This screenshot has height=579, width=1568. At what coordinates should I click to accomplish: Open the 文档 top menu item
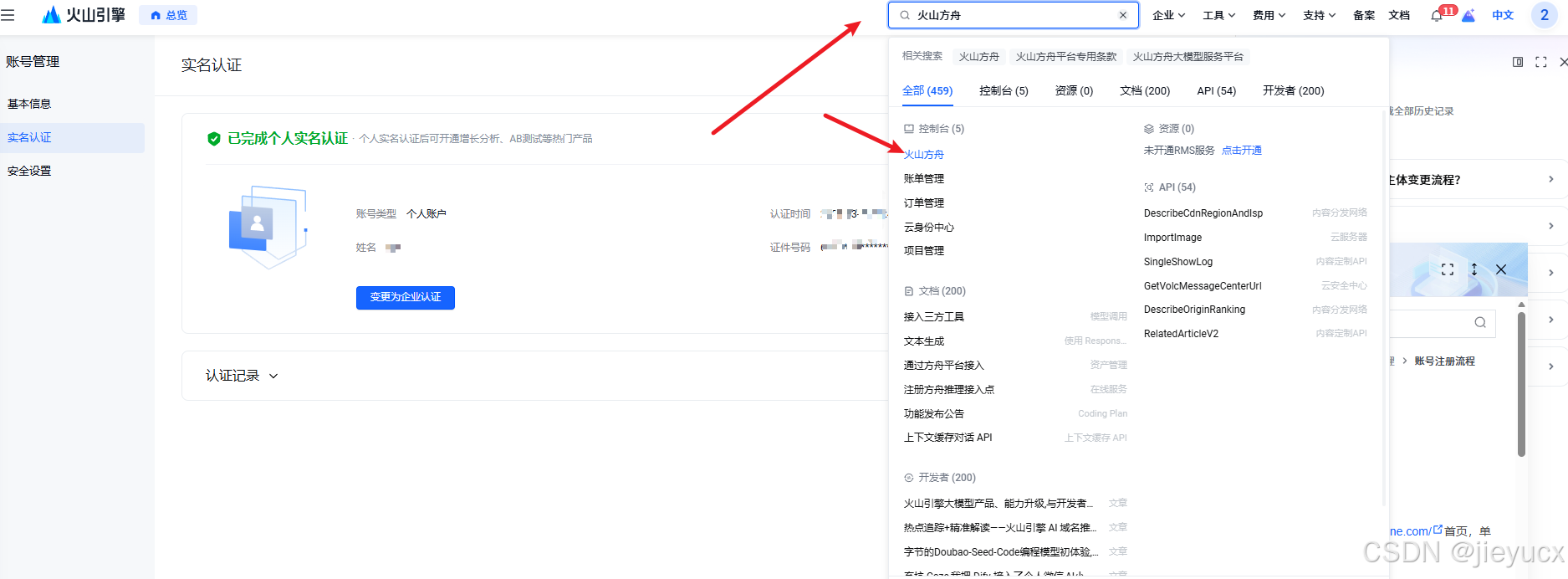click(x=1399, y=15)
